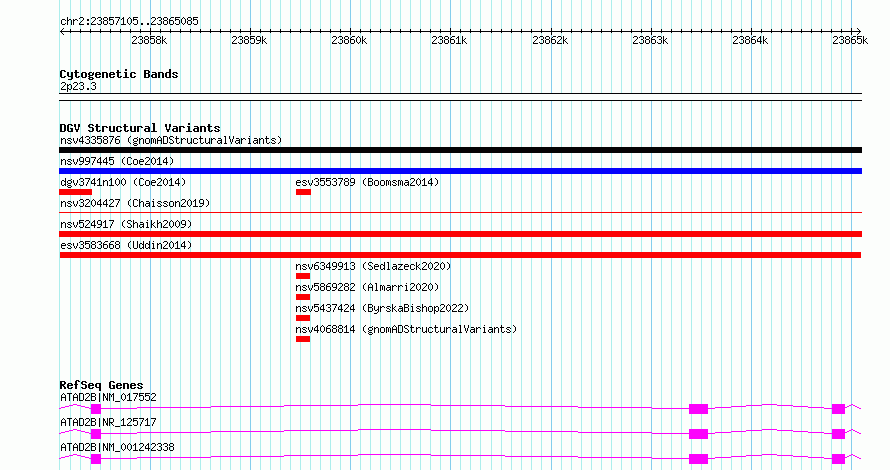
Task: Click the blue nsv997445 variant bar
Action: (460, 171)
